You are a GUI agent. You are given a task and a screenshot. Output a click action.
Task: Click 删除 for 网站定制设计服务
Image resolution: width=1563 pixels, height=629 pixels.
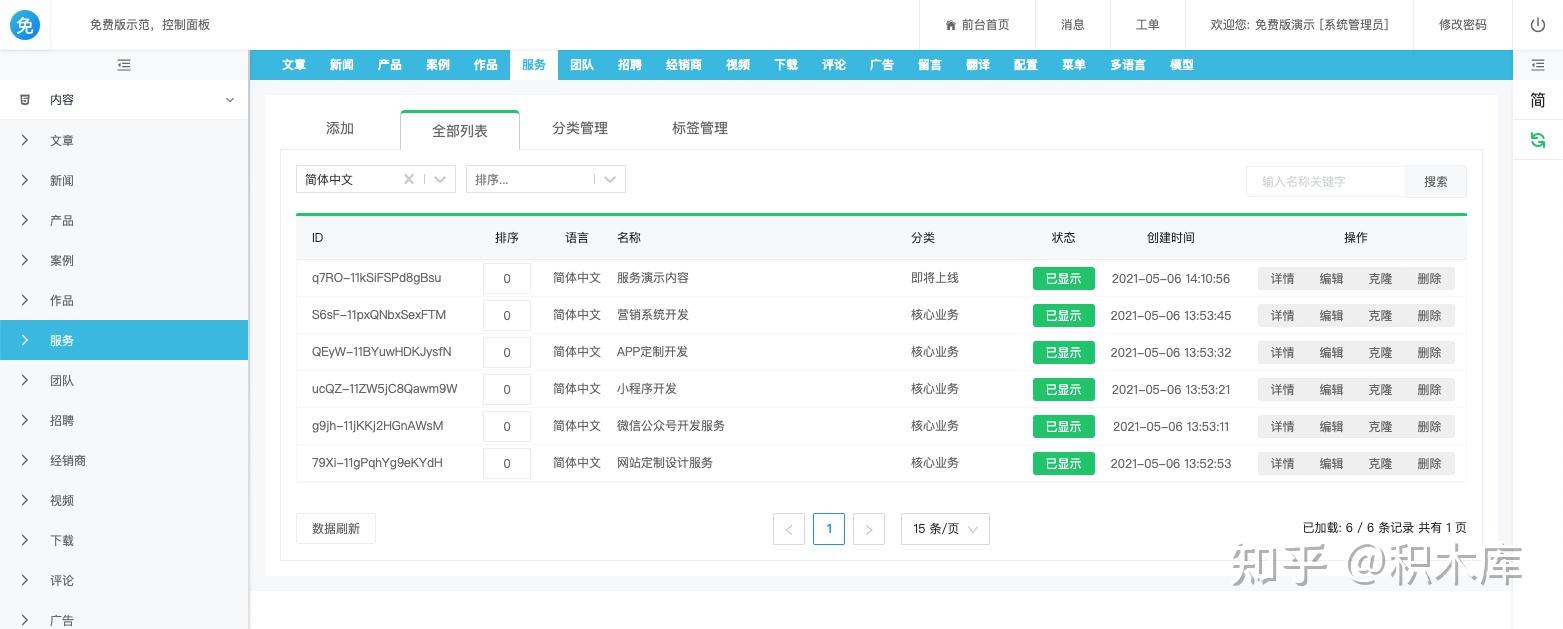tap(1429, 464)
